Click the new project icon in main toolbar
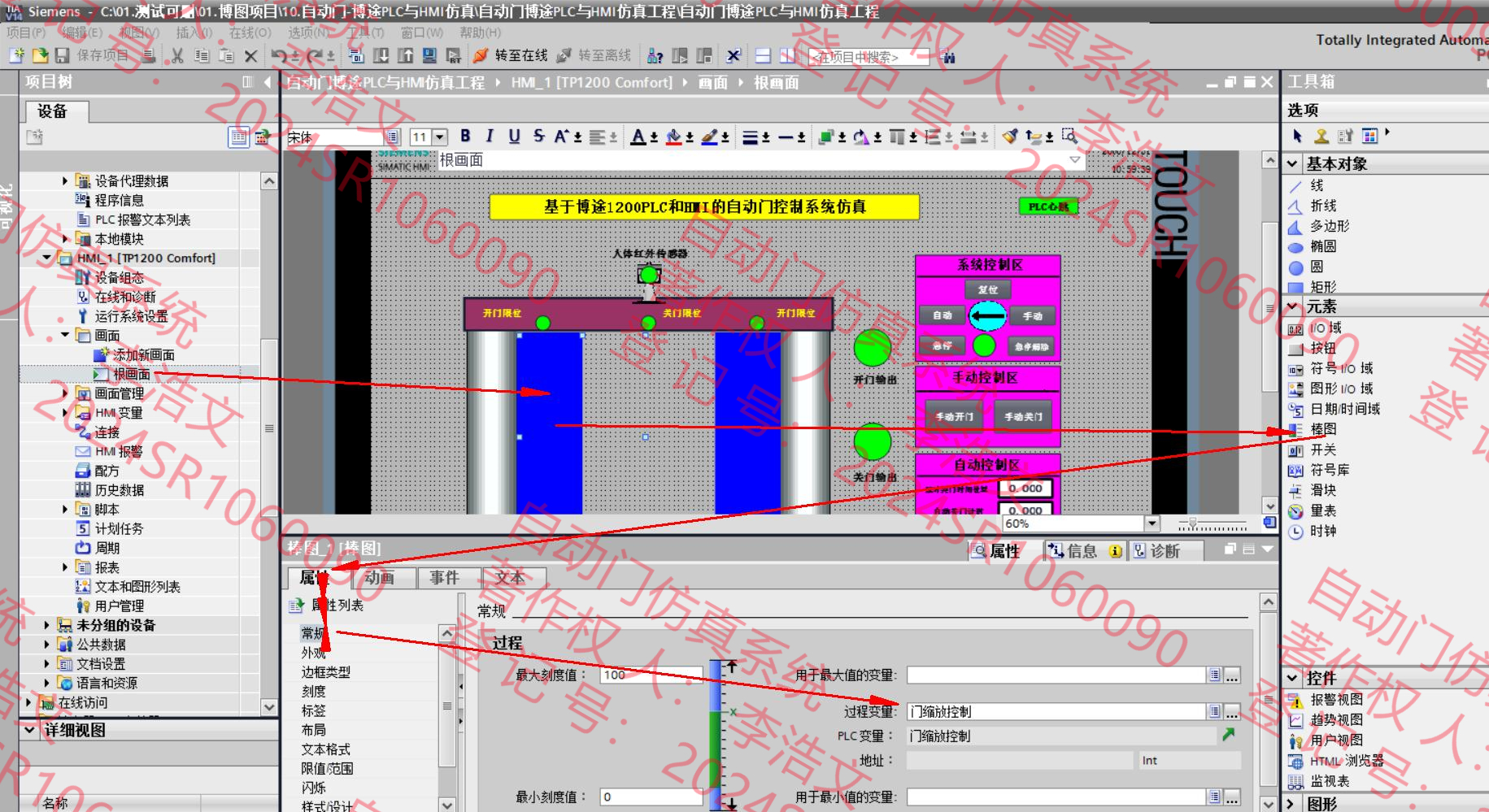1489x812 pixels. pyautogui.click(x=16, y=55)
